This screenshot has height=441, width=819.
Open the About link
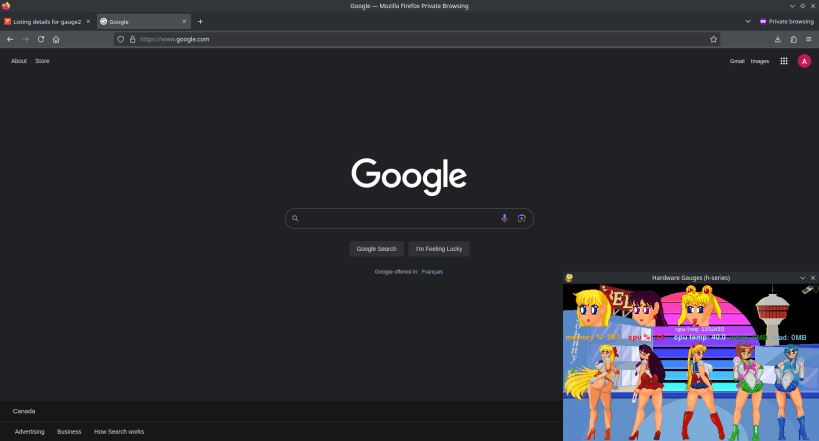coord(19,61)
